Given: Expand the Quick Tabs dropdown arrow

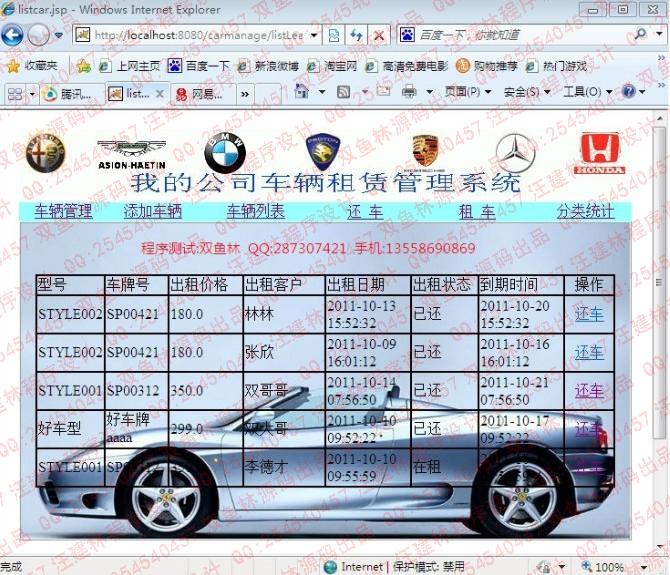Looking at the screenshot, I should click(32, 94).
